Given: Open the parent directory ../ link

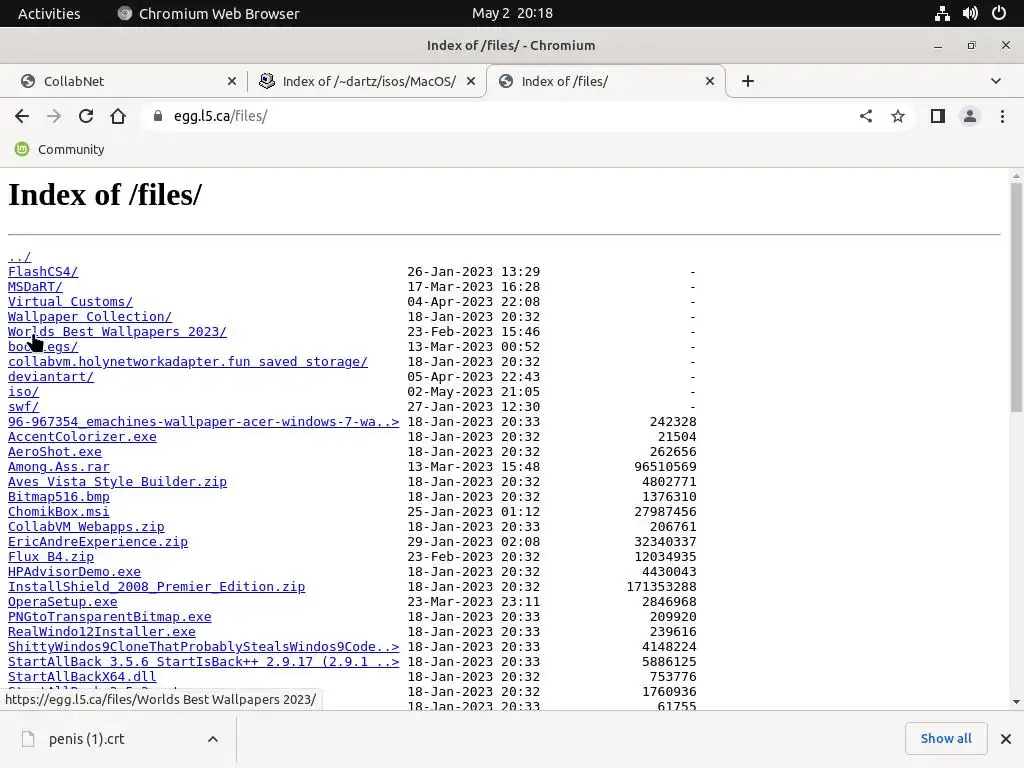Looking at the screenshot, I should click(x=20, y=257).
